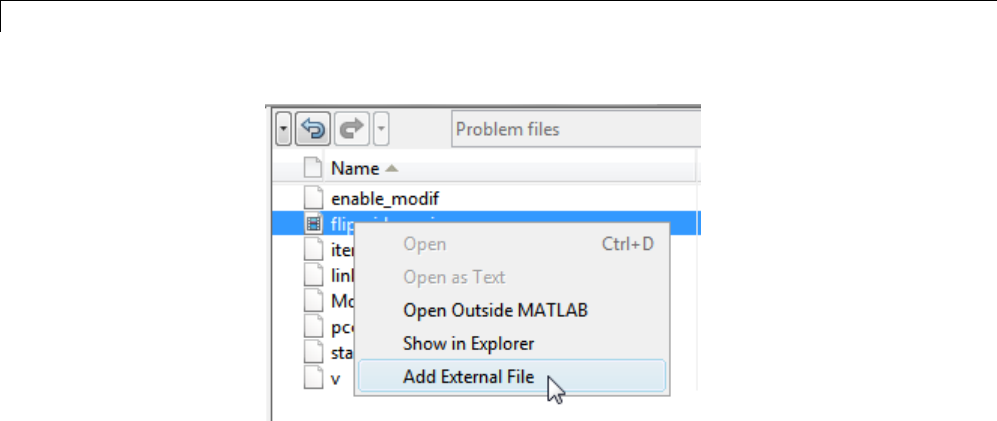Select the file named v
997x421 pixels.
tap(336, 379)
